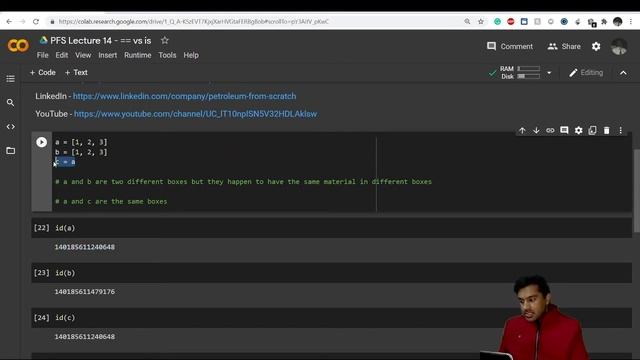Click the Share button
Screen dimensions: 640x360
click(564, 47)
